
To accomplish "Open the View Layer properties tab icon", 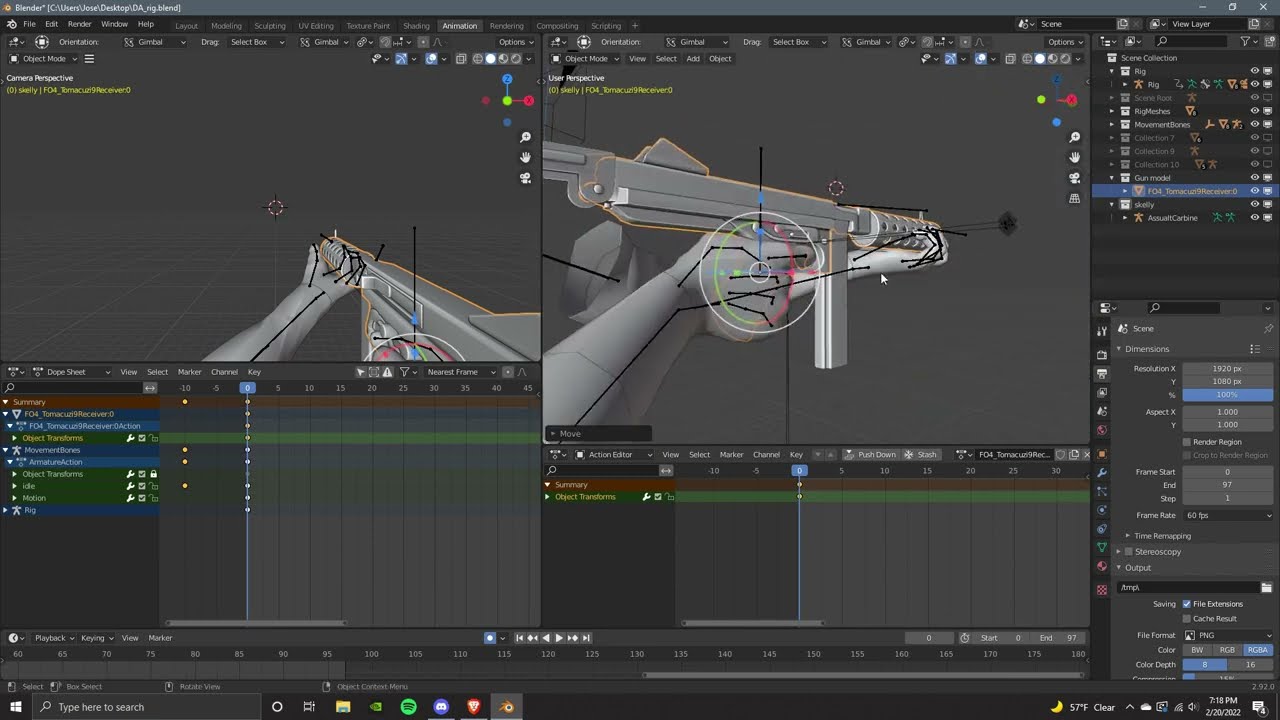I will click(1102, 392).
